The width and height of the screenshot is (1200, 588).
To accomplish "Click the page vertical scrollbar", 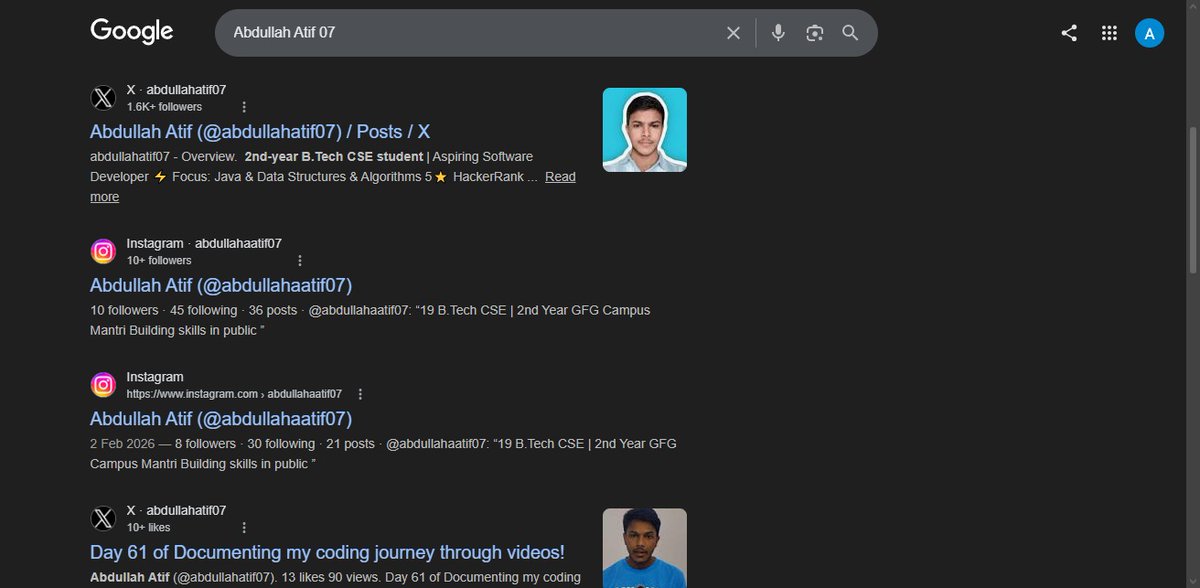I will [x=1191, y=200].
